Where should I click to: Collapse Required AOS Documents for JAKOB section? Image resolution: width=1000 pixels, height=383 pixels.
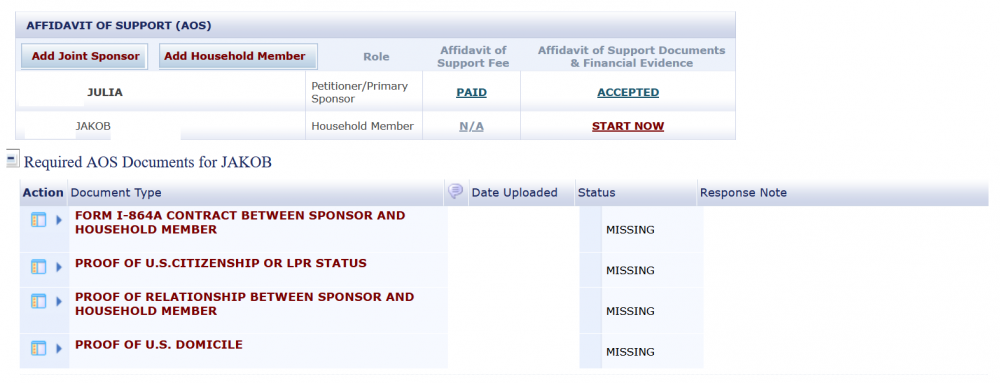tap(12, 159)
